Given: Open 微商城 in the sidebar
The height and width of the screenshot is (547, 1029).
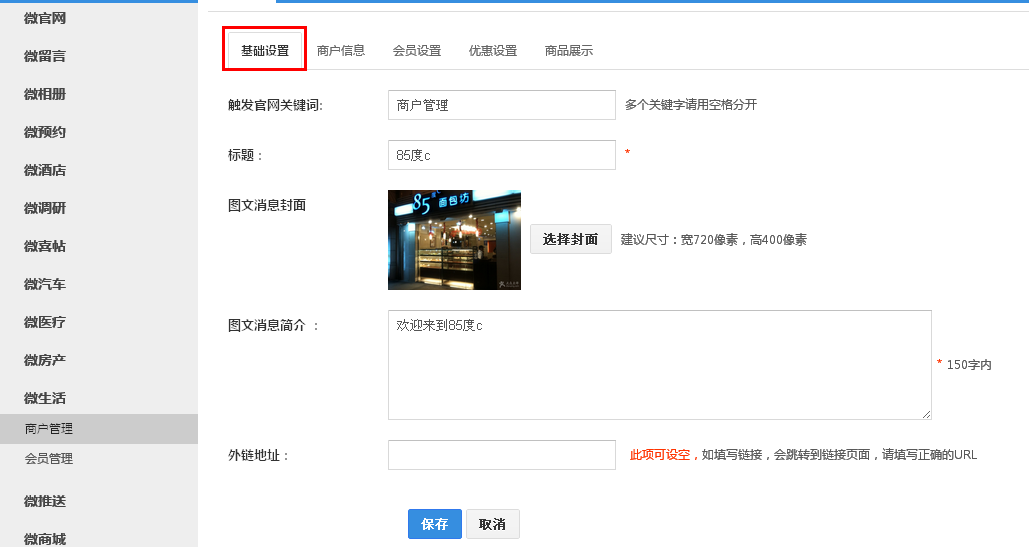Looking at the screenshot, I should pos(45,539).
